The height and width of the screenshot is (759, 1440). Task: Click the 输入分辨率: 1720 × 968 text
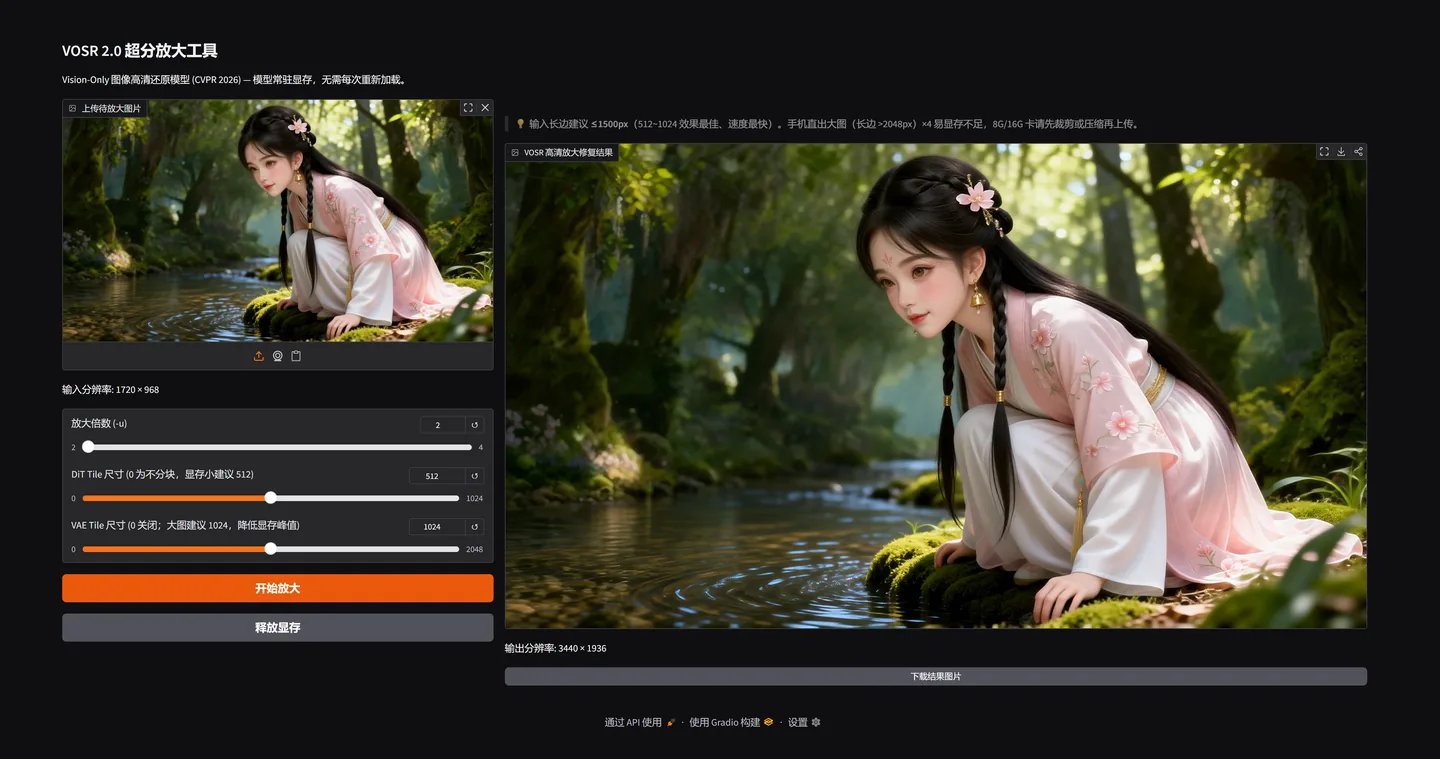click(x=111, y=390)
